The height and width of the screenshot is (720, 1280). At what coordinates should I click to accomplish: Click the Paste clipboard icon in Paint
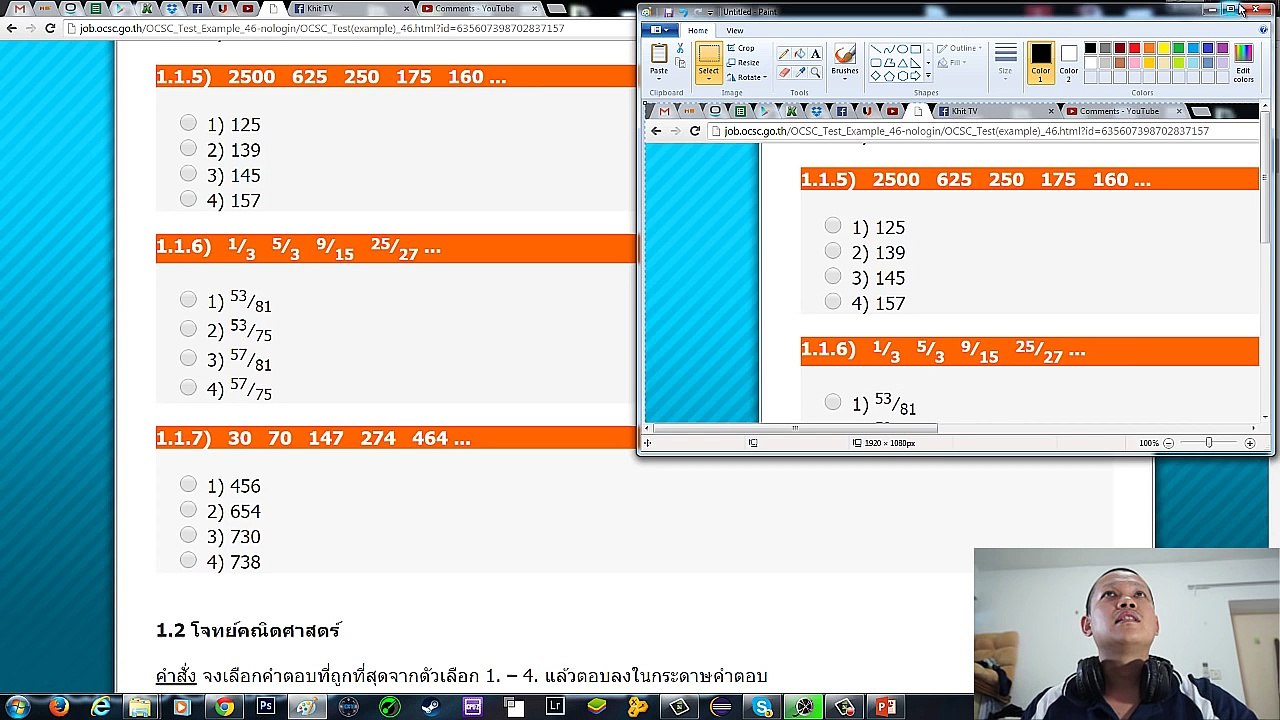pyautogui.click(x=659, y=53)
